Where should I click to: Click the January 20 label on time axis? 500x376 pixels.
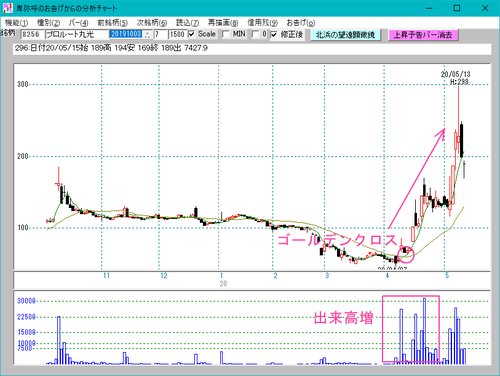tap(223, 280)
